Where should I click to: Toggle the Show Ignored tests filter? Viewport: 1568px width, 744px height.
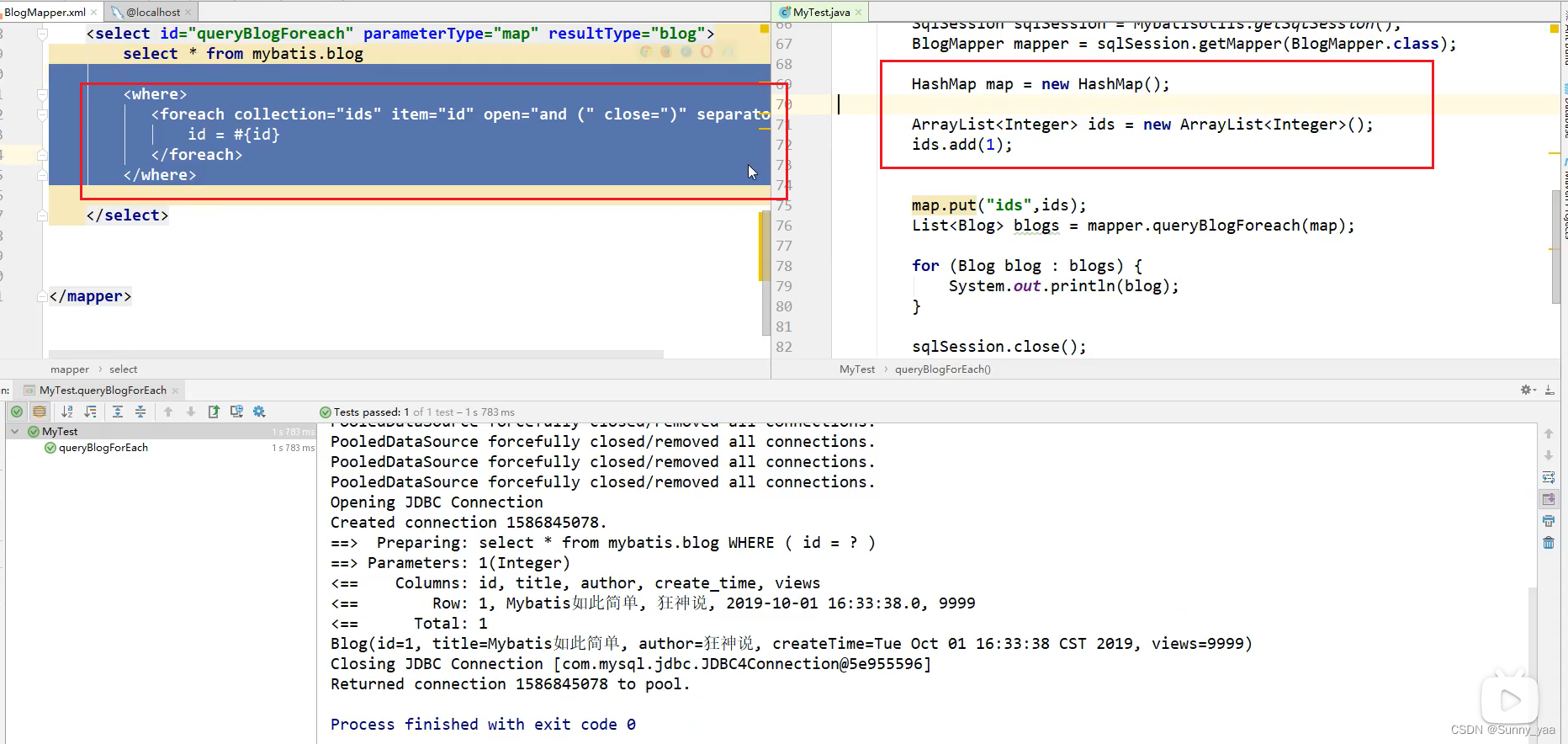pos(40,412)
